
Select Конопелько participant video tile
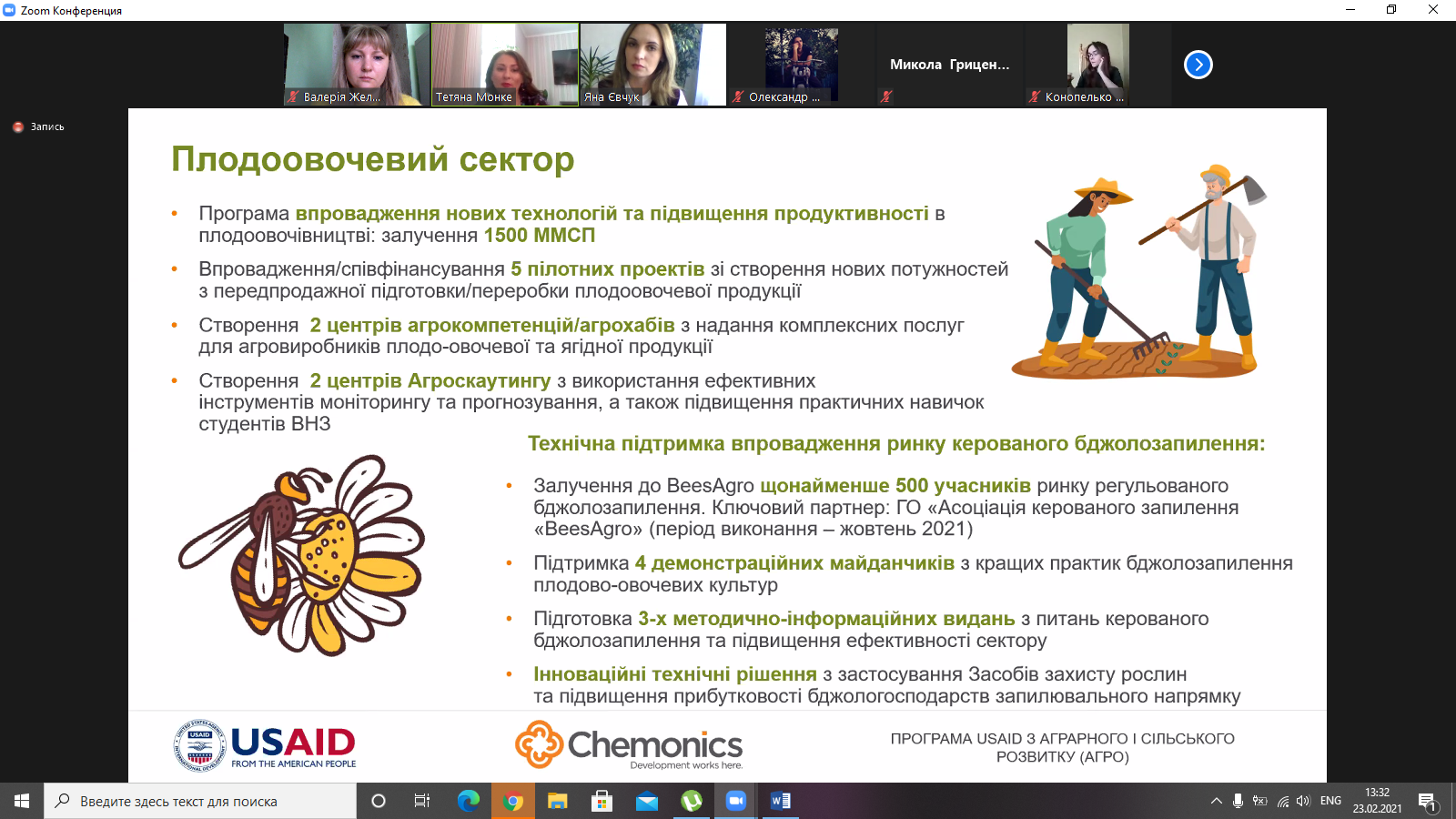pos(1098,65)
